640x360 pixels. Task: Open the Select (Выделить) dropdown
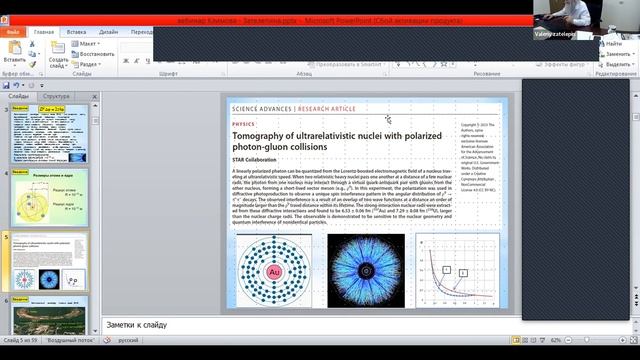coord(617,64)
